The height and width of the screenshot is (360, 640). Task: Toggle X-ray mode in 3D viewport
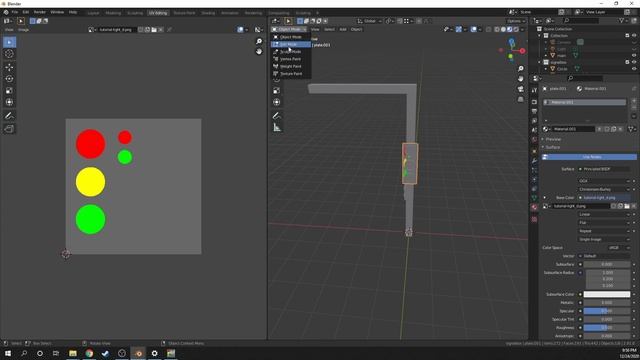click(x=489, y=29)
